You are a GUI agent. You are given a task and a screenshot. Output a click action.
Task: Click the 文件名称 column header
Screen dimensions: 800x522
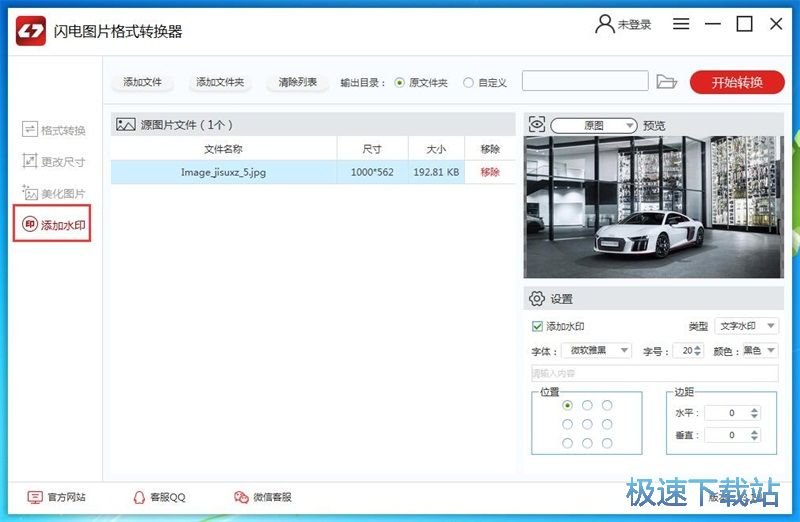[223, 149]
